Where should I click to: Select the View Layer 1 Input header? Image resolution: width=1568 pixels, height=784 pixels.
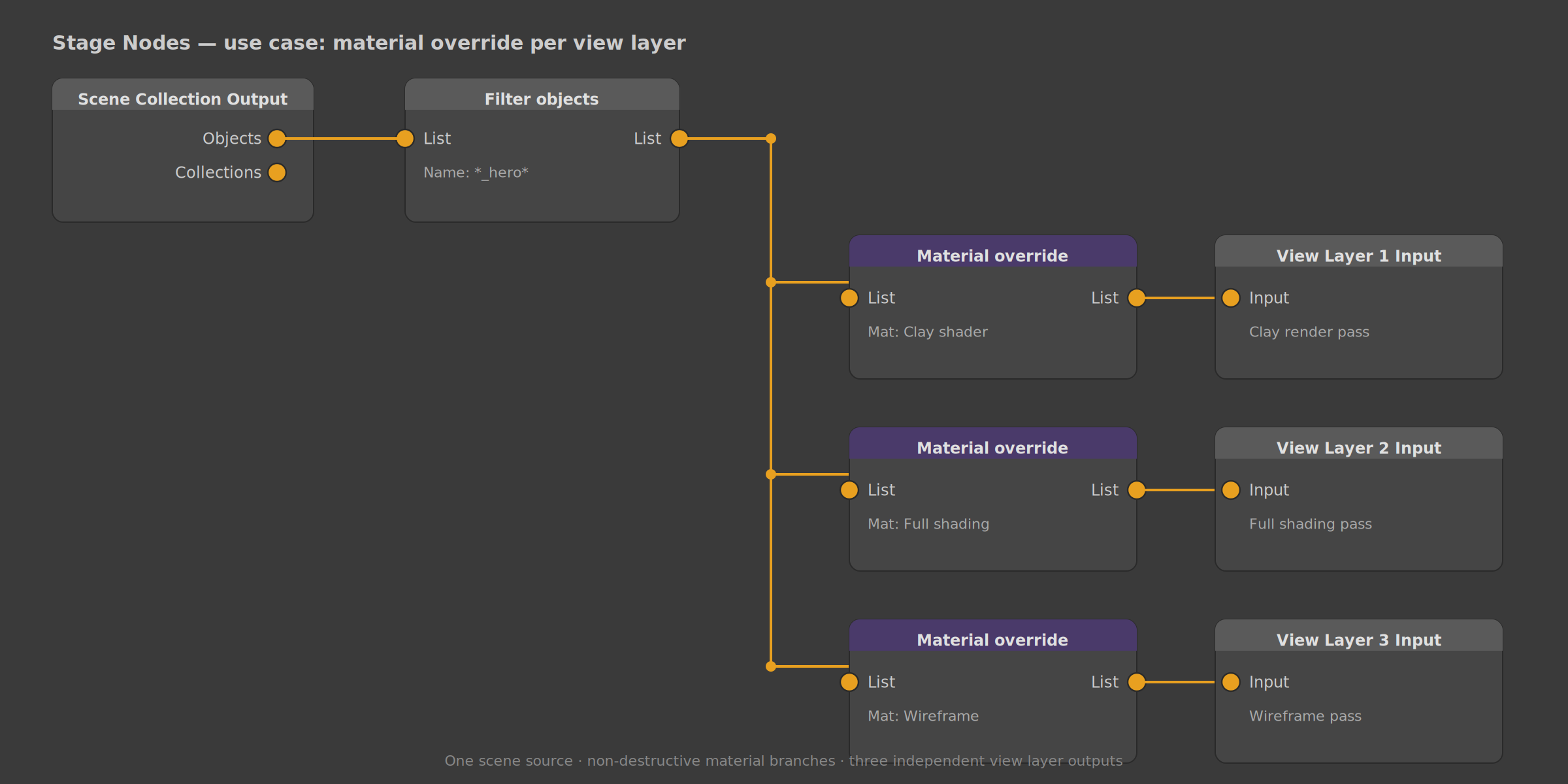point(1359,252)
